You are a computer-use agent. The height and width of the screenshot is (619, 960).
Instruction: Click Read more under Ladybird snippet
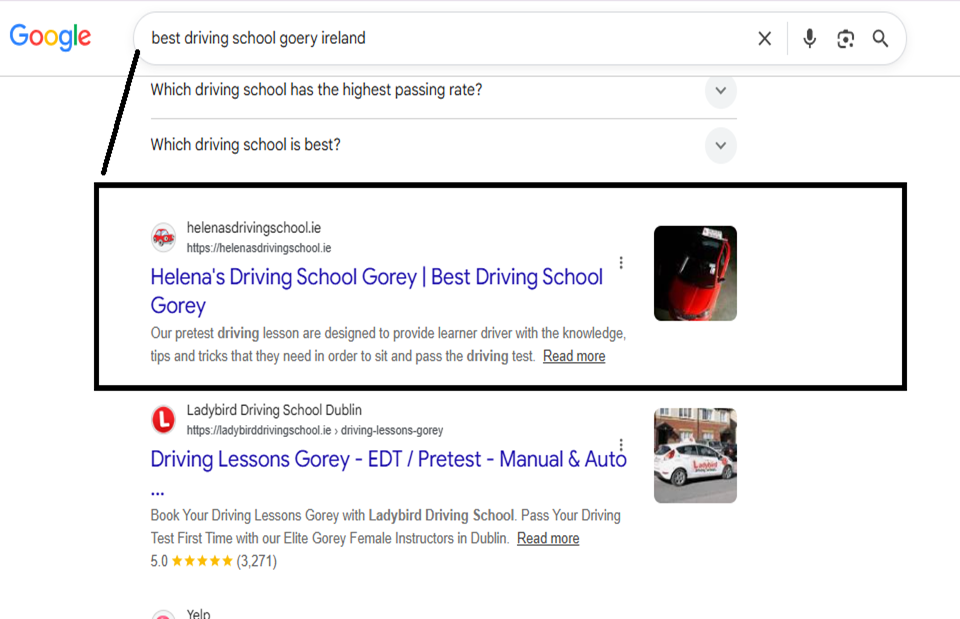click(548, 538)
